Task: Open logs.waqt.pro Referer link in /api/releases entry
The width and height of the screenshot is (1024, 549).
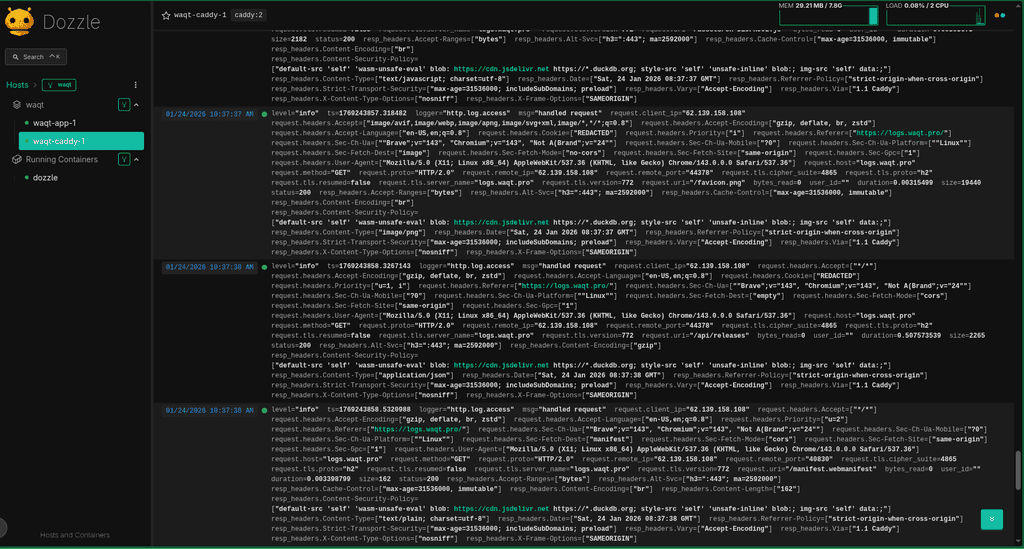Action: pyautogui.click(x=566, y=286)
